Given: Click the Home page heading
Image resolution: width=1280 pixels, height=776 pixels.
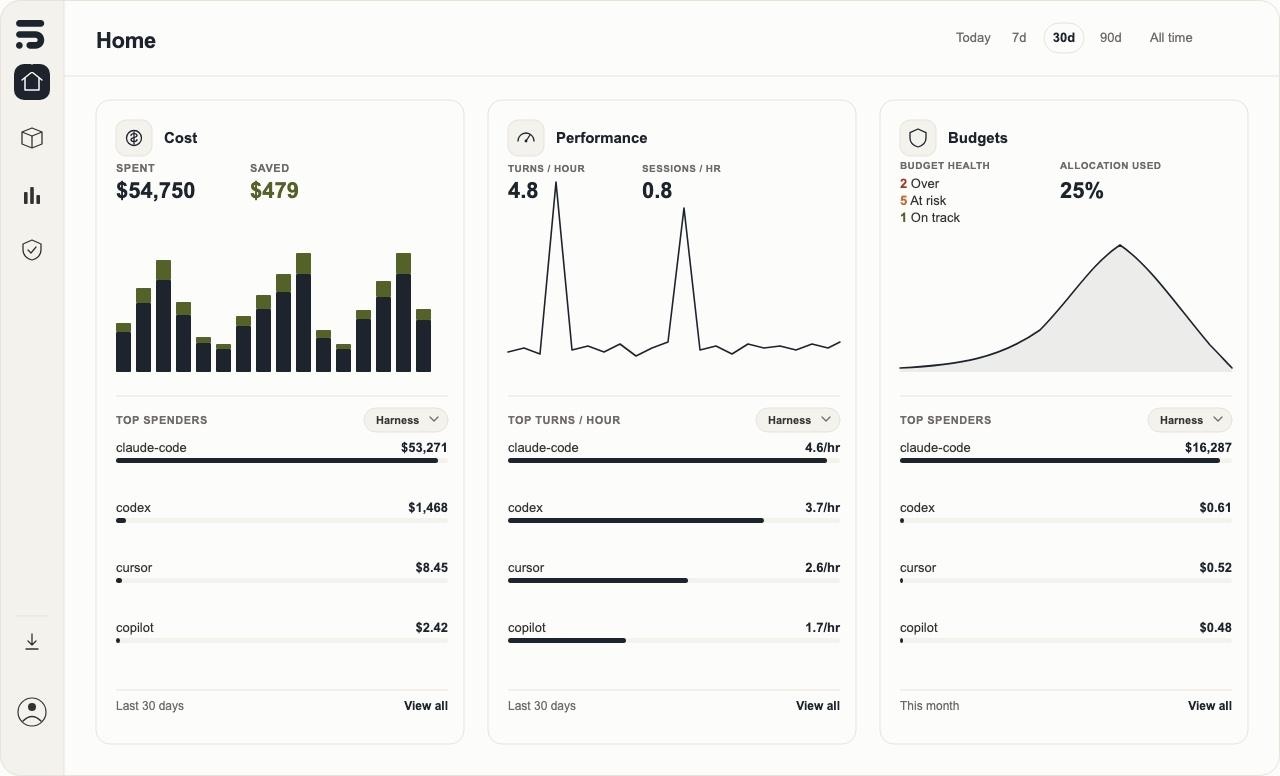Looking at the screenshot, I should coord(126,41).
